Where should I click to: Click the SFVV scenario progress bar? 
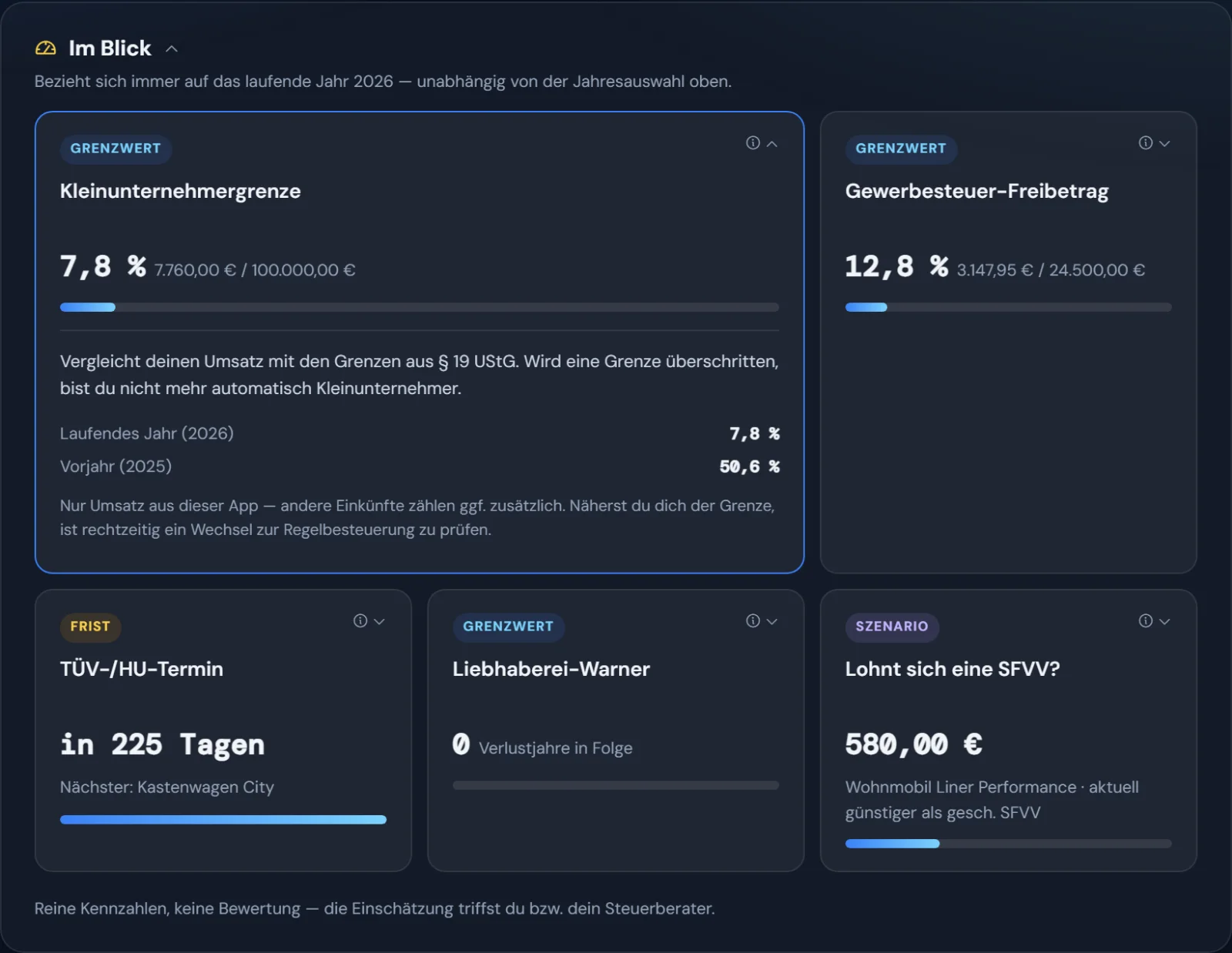[1009, 844]
